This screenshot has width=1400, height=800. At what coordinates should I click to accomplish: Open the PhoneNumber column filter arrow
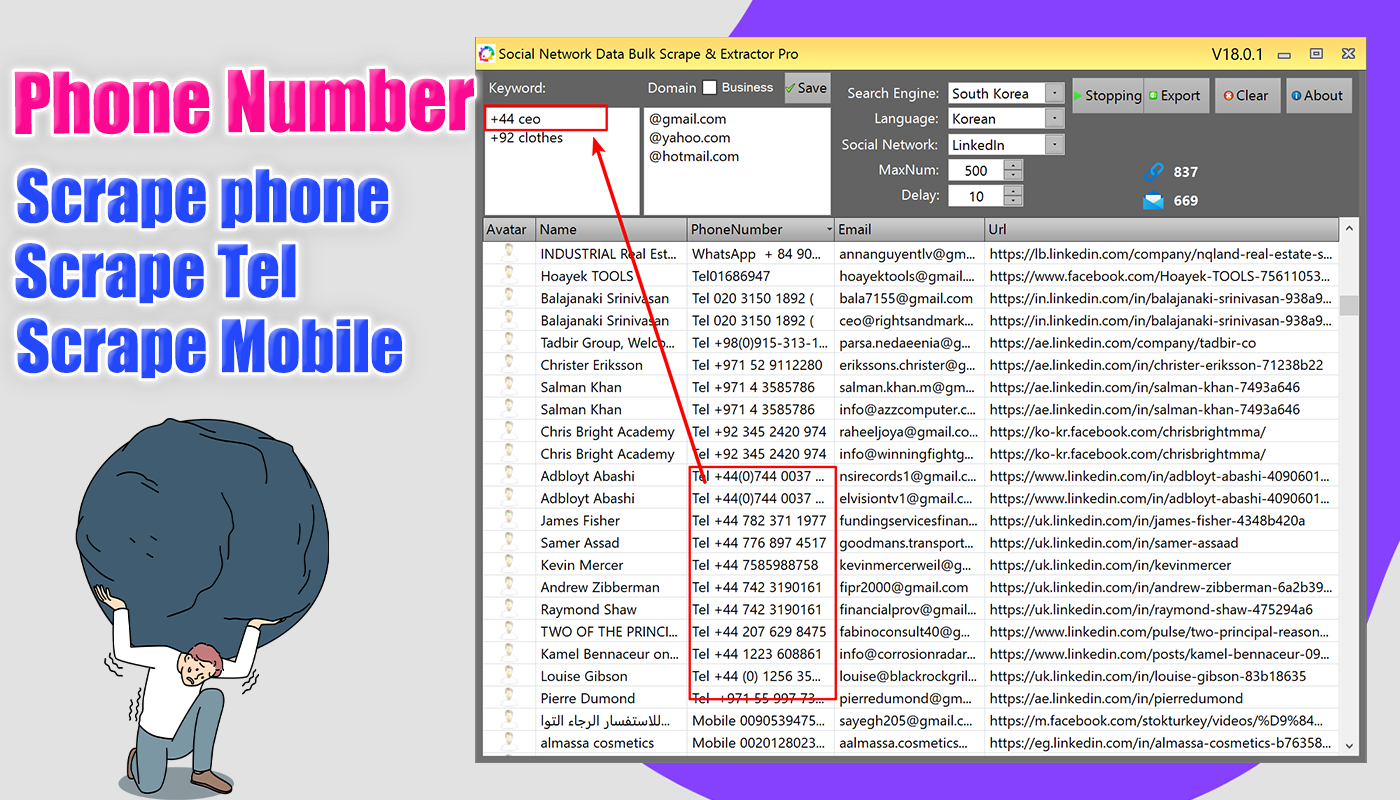point(827,229)
